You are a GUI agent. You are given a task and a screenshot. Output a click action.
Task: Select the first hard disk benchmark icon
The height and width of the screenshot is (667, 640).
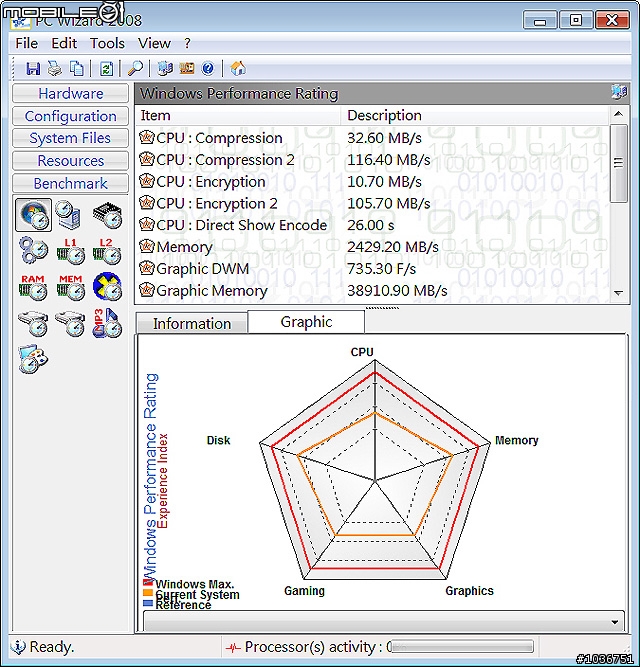[x=33, y=324]
